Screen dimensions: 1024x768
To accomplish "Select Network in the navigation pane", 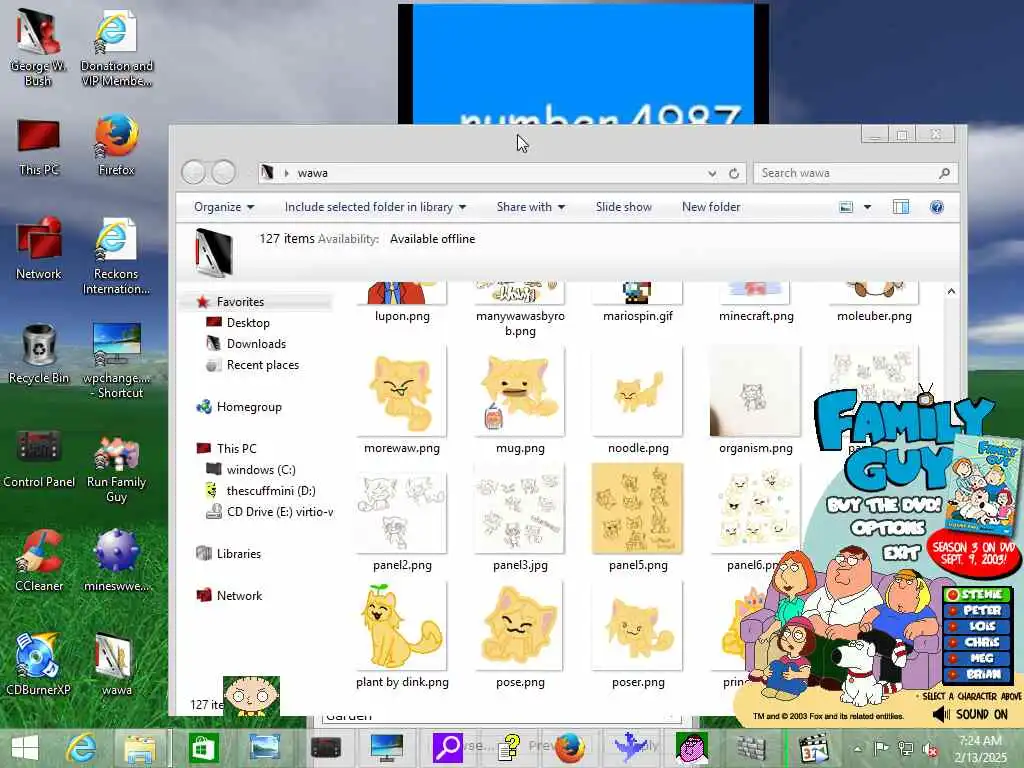I will click(239, 596).
